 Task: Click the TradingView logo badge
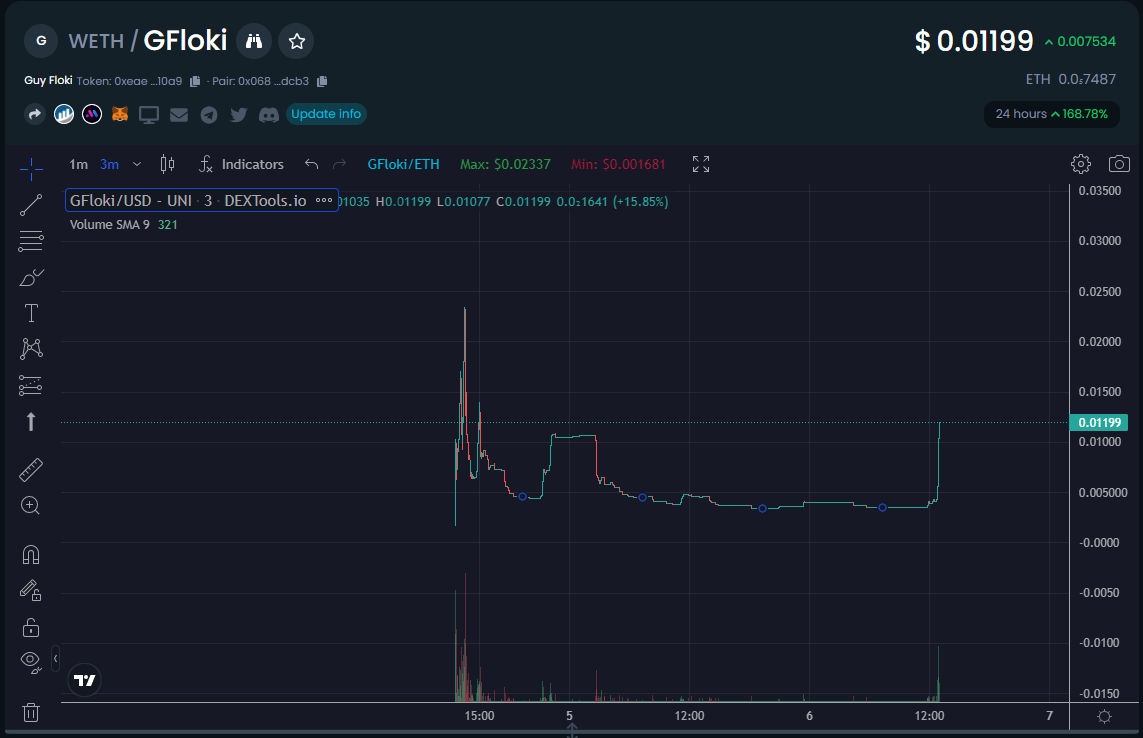(85, 680)
